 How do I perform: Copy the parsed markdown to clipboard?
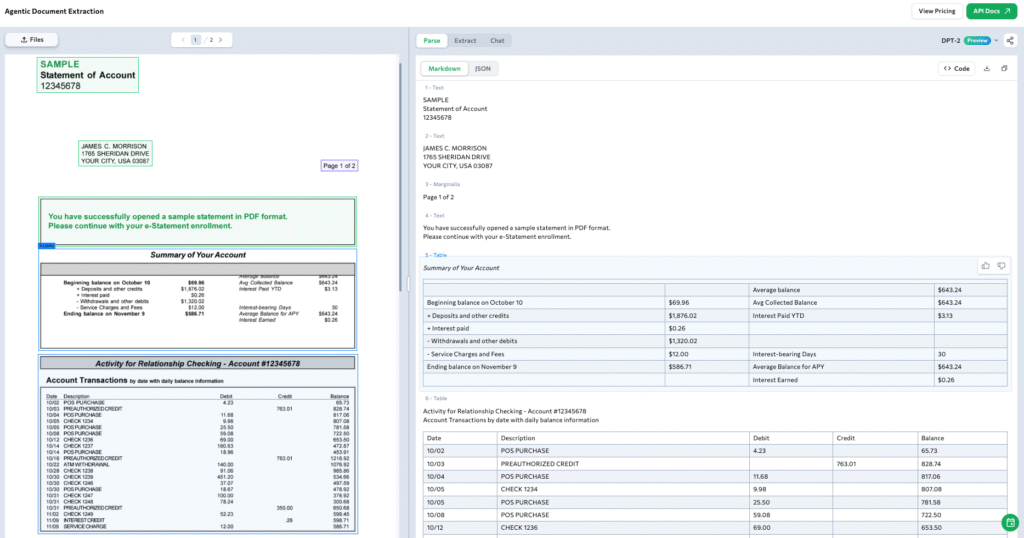click(1004, 69)
